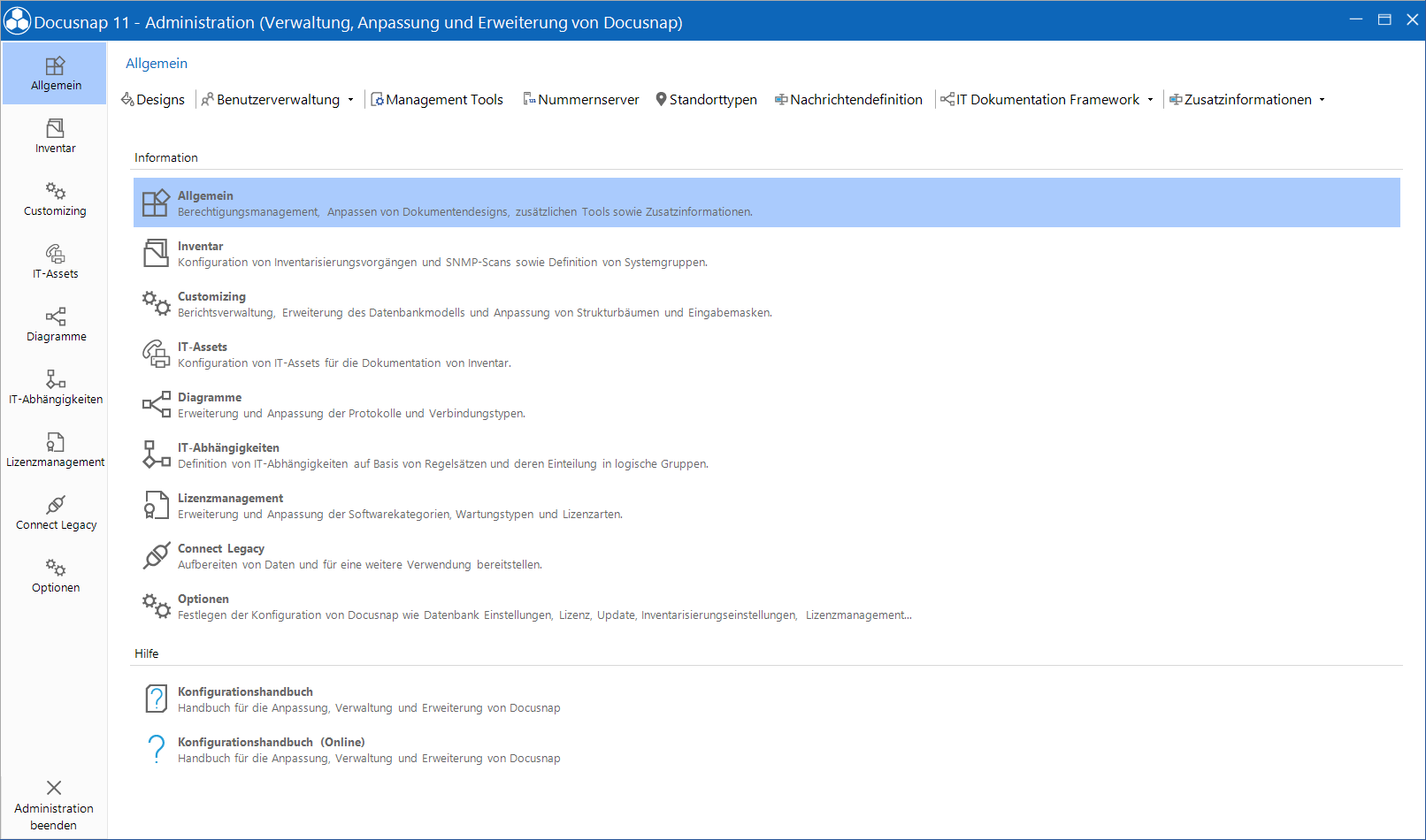
Task: Click the Diagramme description about Protokolle
Action: click(x=351, y=414)
